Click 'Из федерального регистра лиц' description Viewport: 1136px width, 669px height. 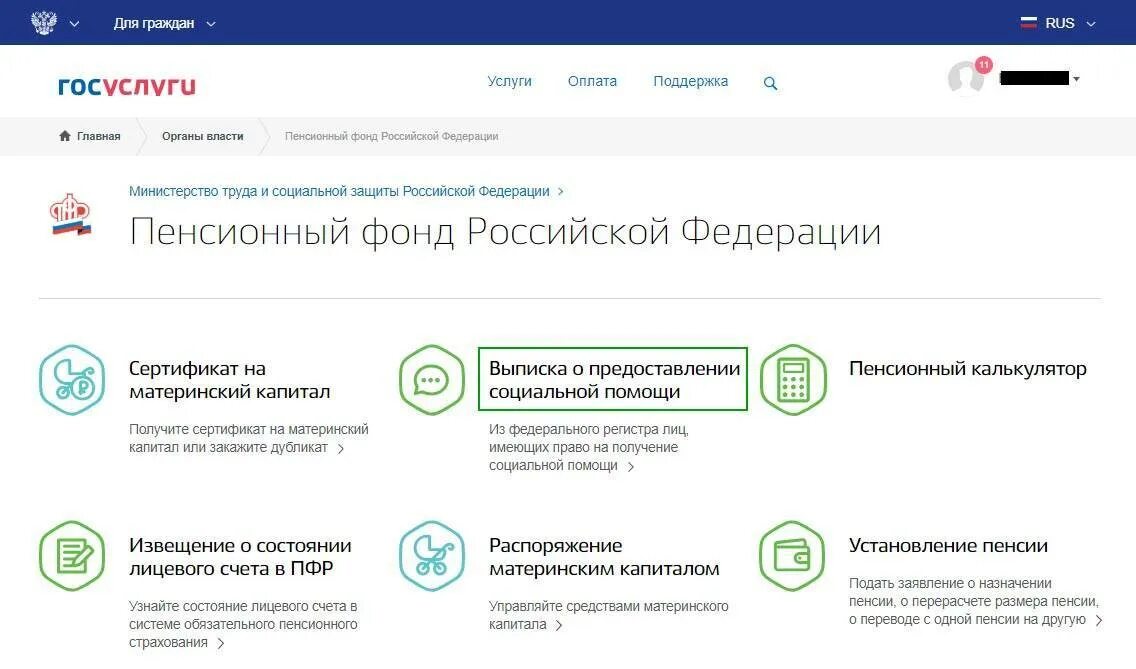(588, 447)
